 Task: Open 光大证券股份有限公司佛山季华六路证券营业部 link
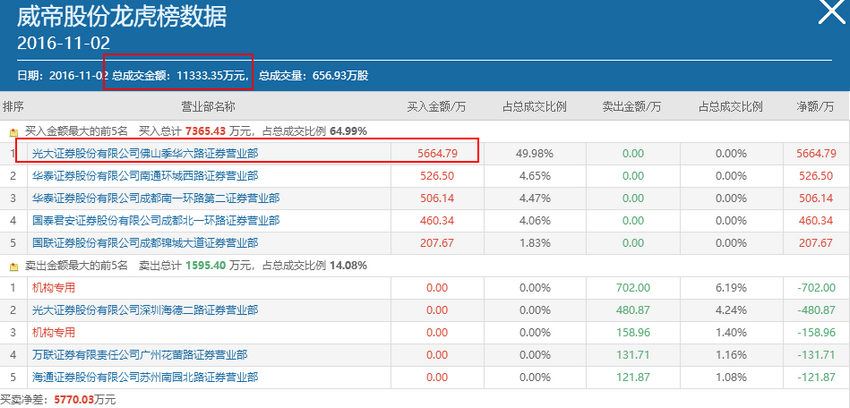145,154
